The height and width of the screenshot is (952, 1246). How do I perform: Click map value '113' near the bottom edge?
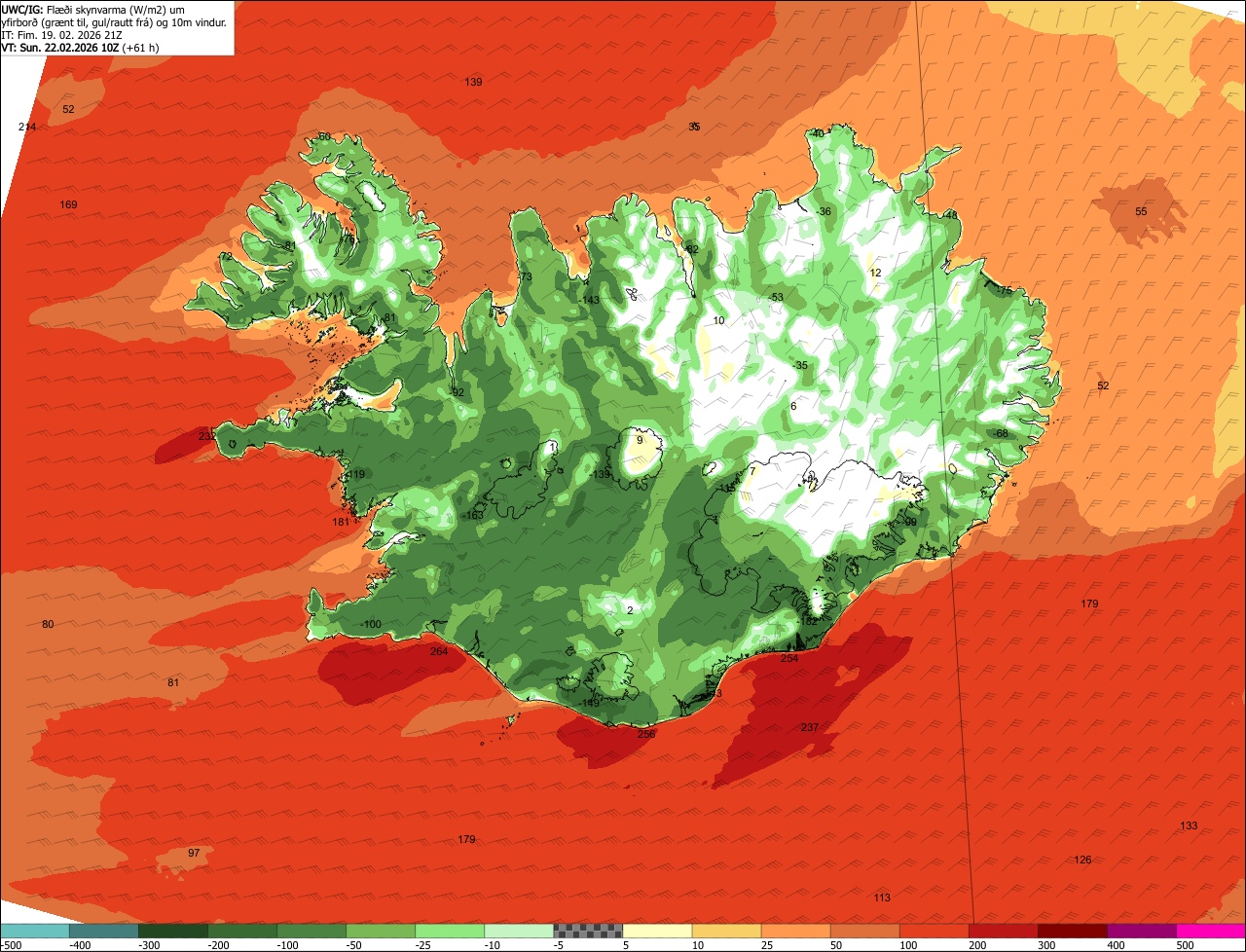tap(882, 897)
